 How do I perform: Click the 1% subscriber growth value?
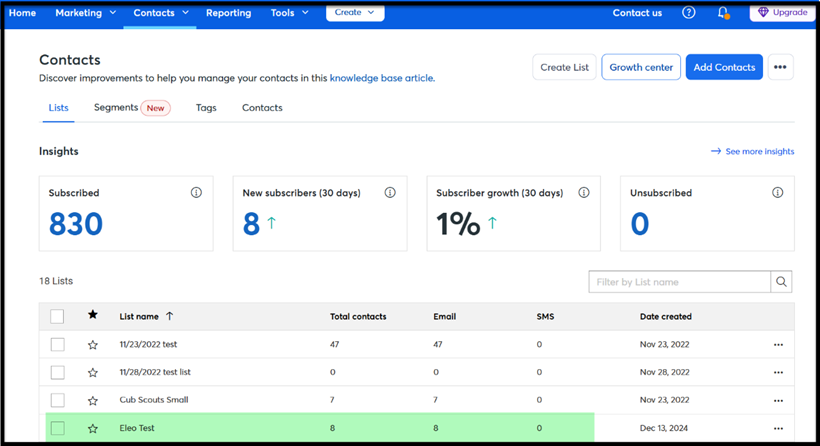(458, 224)
